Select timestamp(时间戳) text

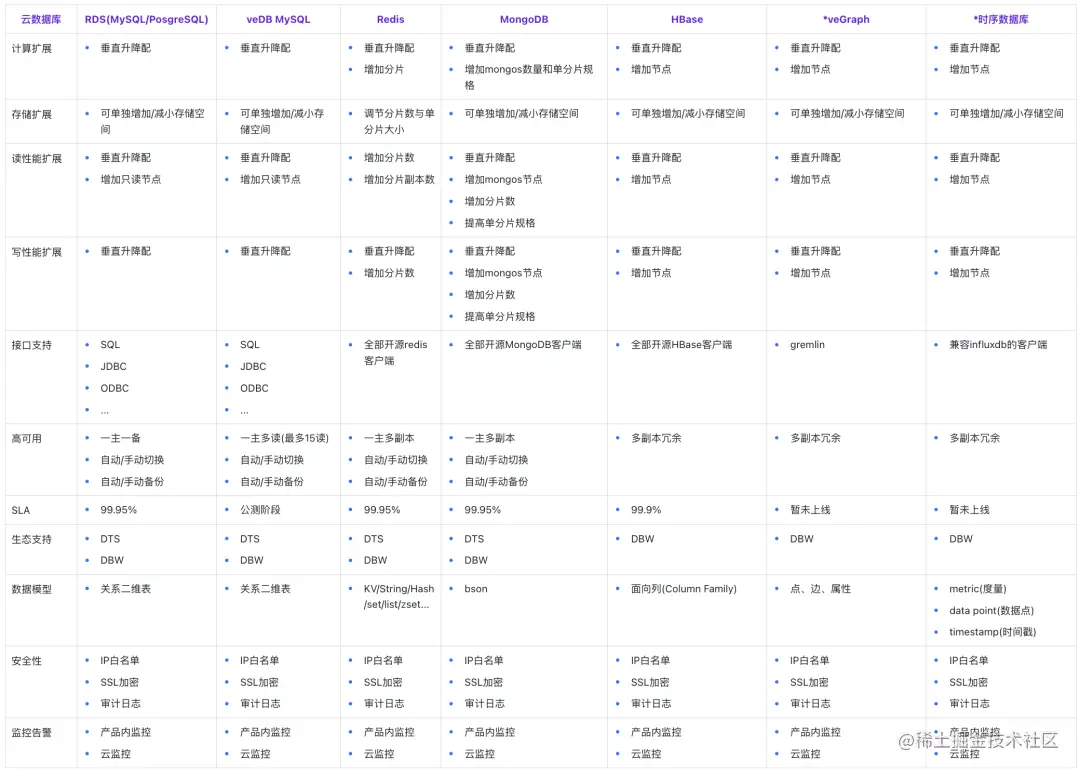pyautogui.click(x=993, y=632)
